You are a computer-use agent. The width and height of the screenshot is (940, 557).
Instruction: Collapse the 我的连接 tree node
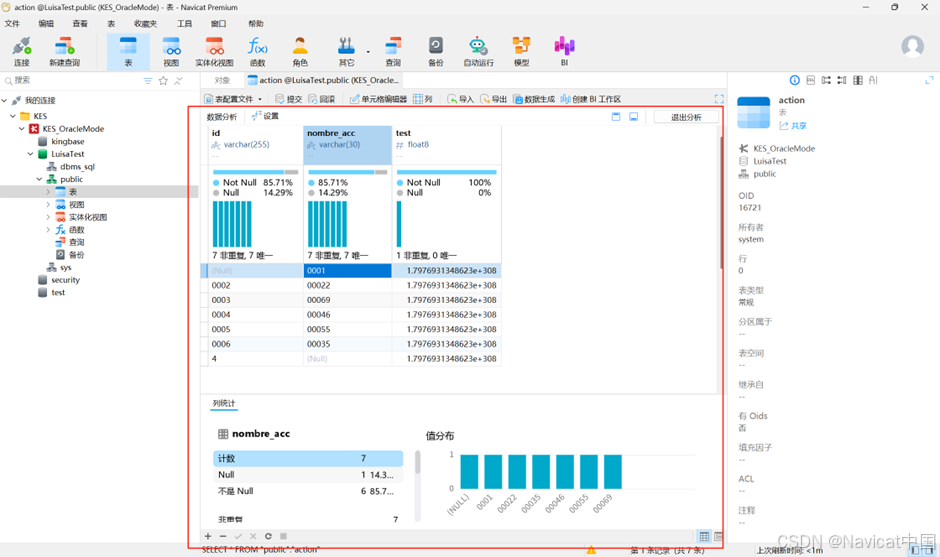(x=5, y=100)
